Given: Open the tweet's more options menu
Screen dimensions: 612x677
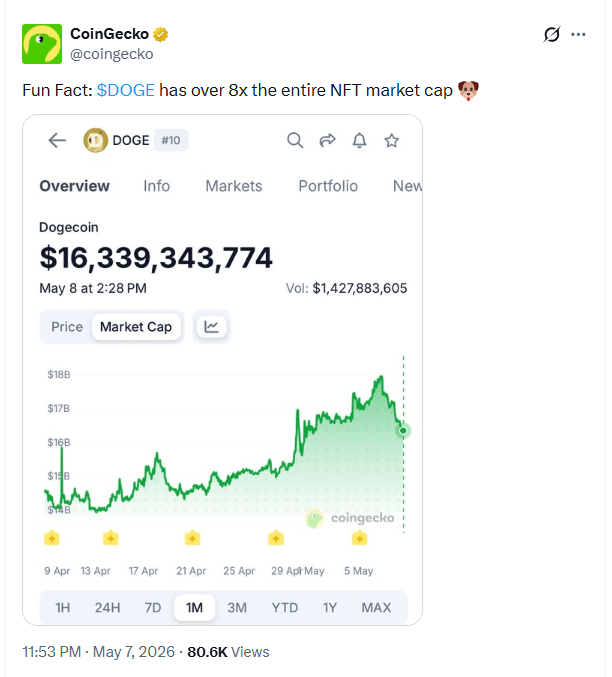Looking at the screenshot, I should point(578,35).
